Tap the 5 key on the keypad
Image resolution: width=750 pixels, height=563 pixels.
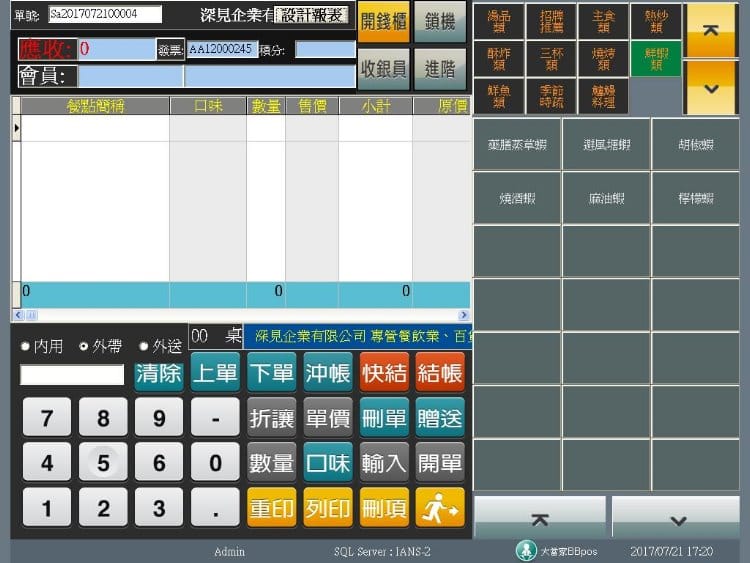(x=103, y=463)
